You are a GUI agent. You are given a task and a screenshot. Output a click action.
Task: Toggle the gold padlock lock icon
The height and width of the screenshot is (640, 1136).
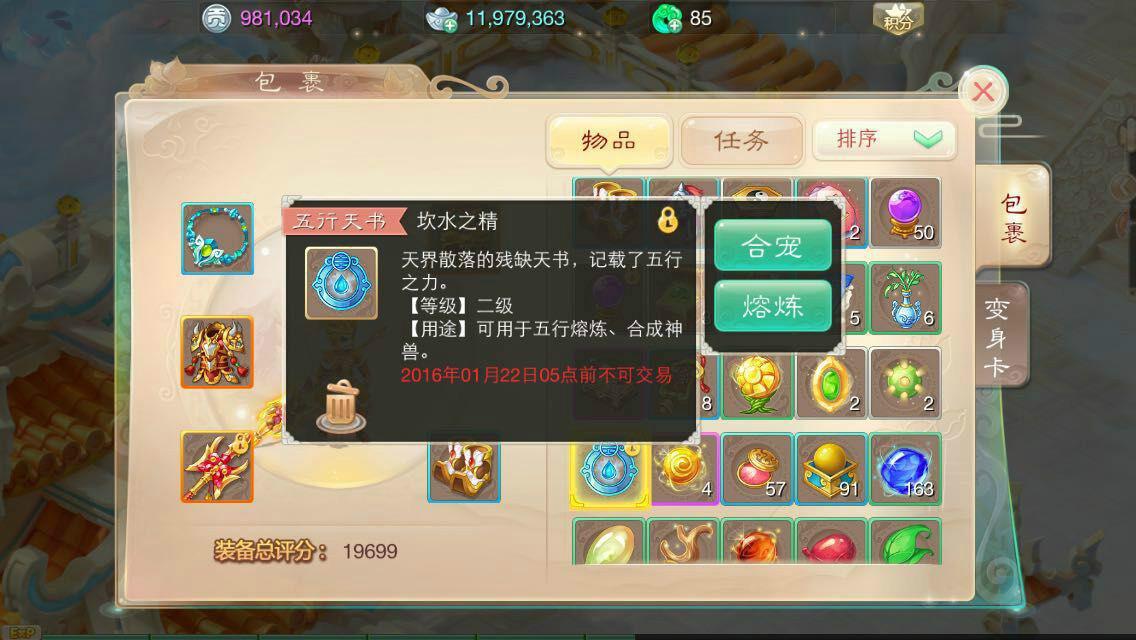(668, 219)
